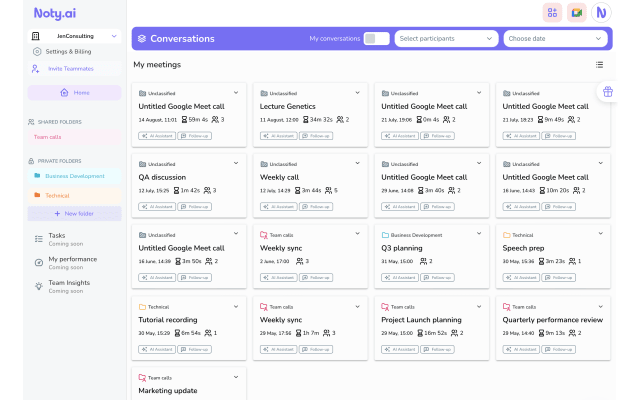640x400 pixels.
Task: Click the My performance gauge icon
Action: coord(39,262)
